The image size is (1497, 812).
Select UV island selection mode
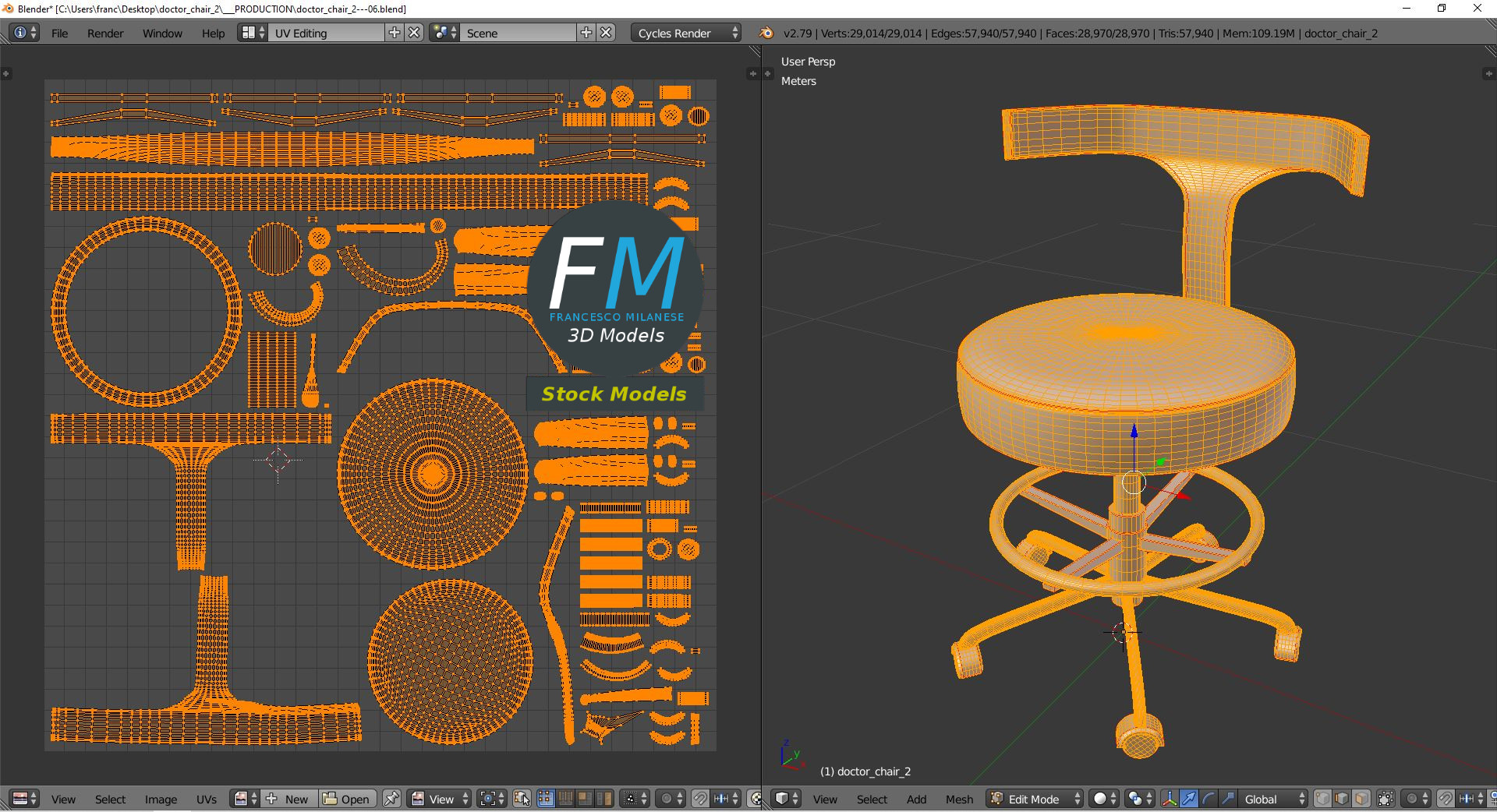pos(603,799)
